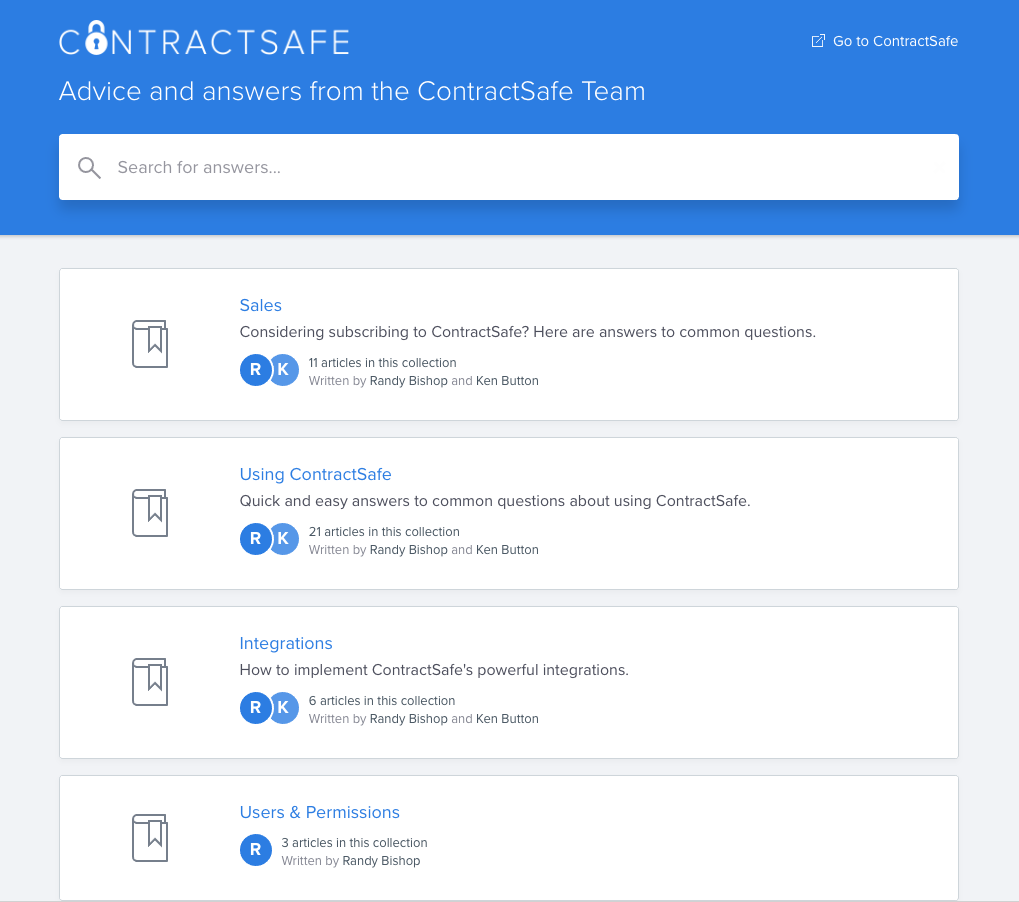1019x902 pixels.
Task: Open the Users & Permissions collection
Action: pyautogui.click(x=319, y=812)
